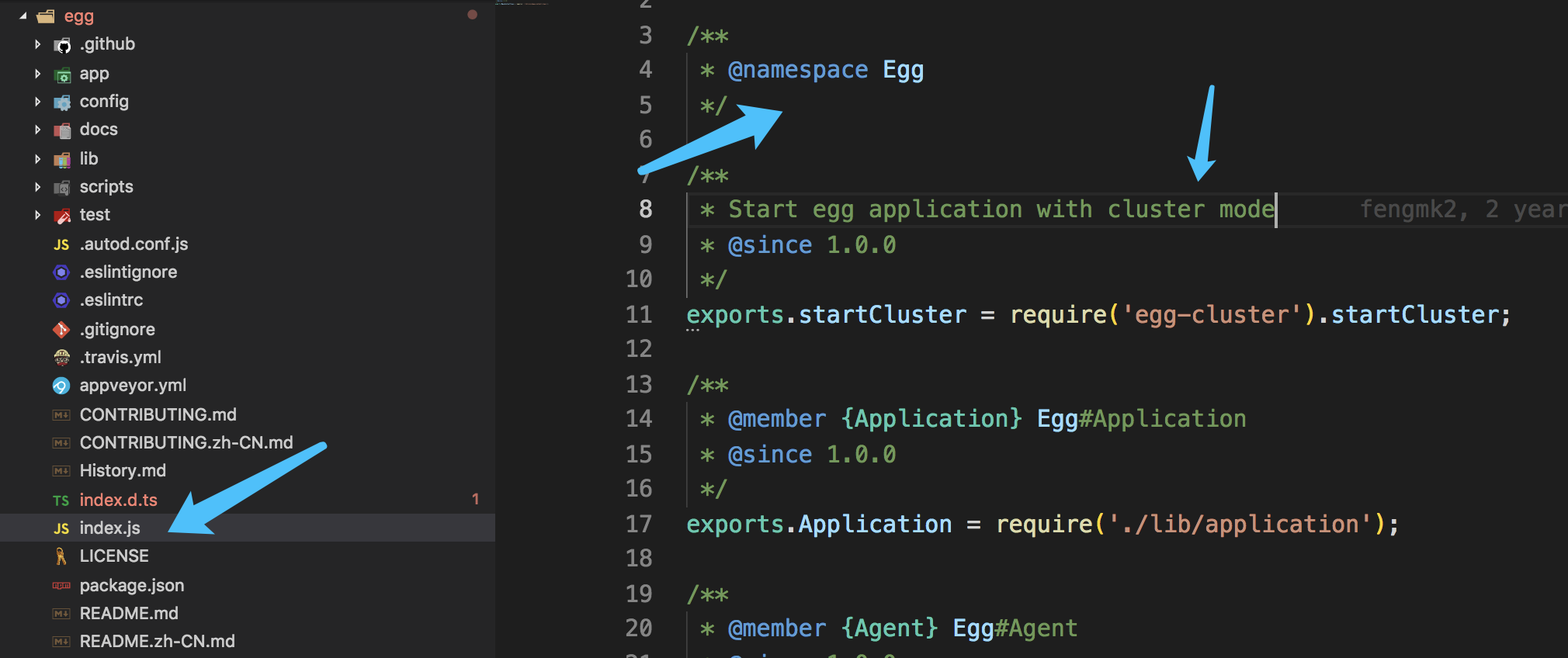
Task: Click the Travis icon of .travis.yml
Action: (x=61, y=358)
